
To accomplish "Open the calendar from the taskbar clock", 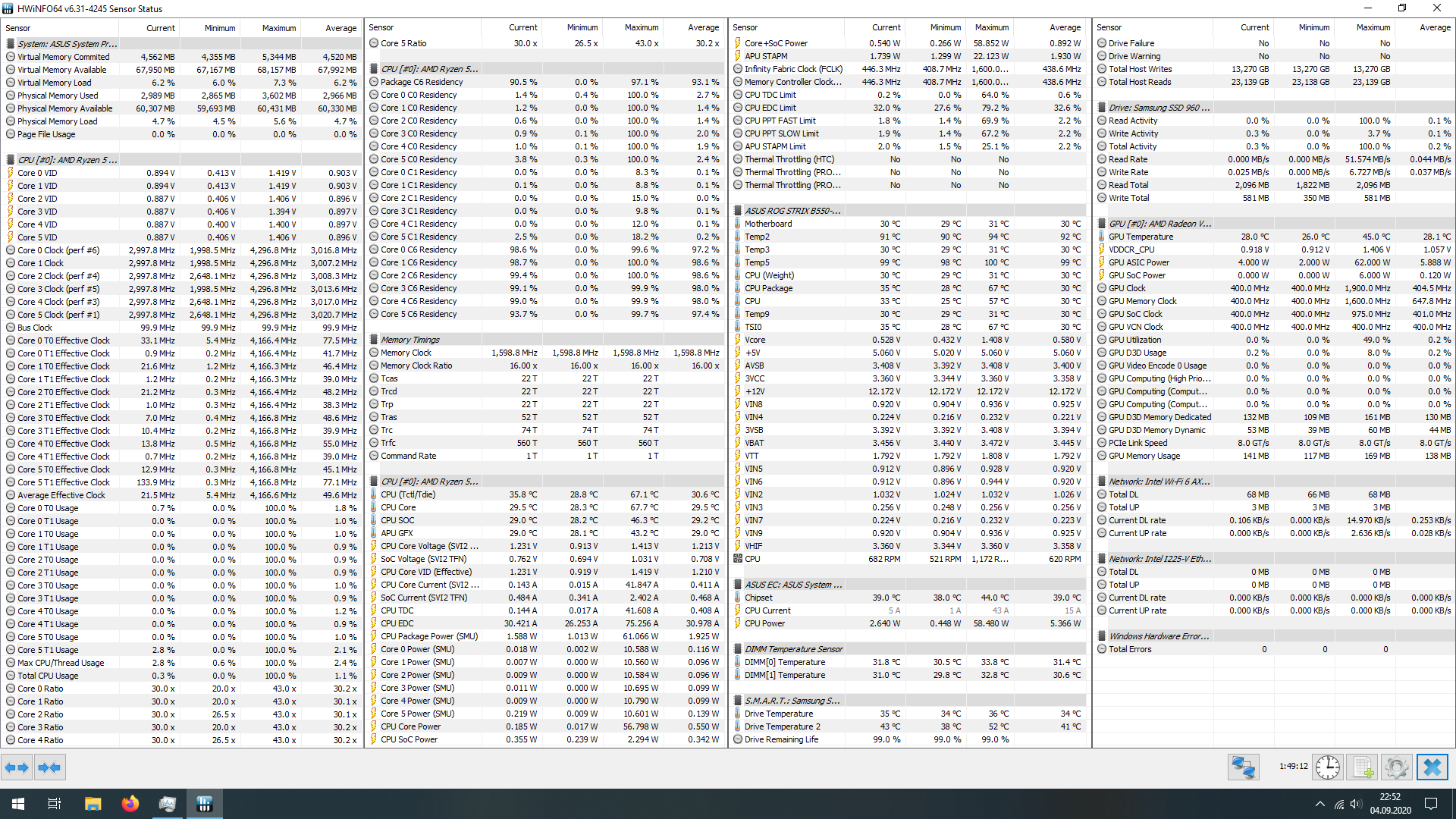I will [x=1389, y=803].
